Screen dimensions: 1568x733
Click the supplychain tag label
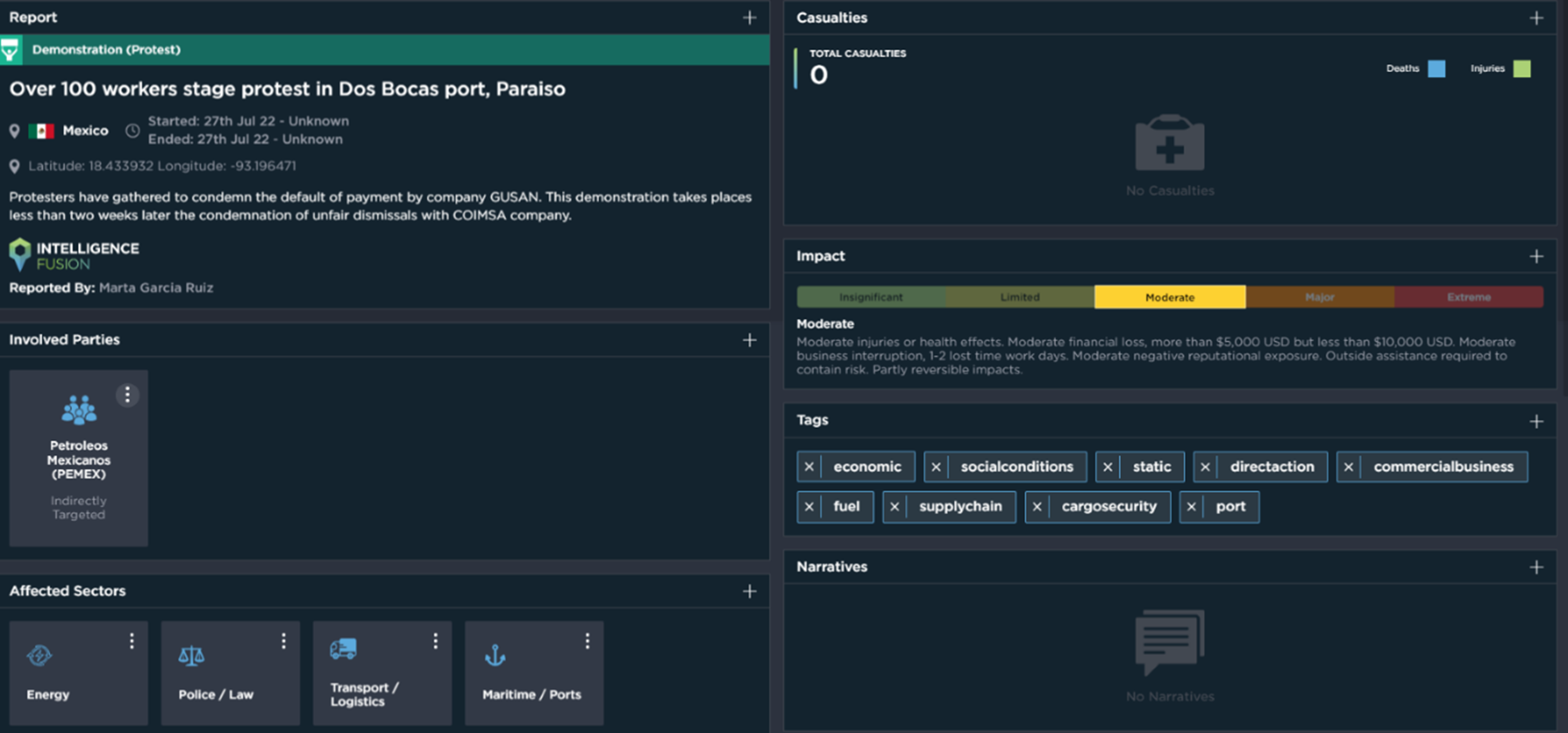coord(960,507)
